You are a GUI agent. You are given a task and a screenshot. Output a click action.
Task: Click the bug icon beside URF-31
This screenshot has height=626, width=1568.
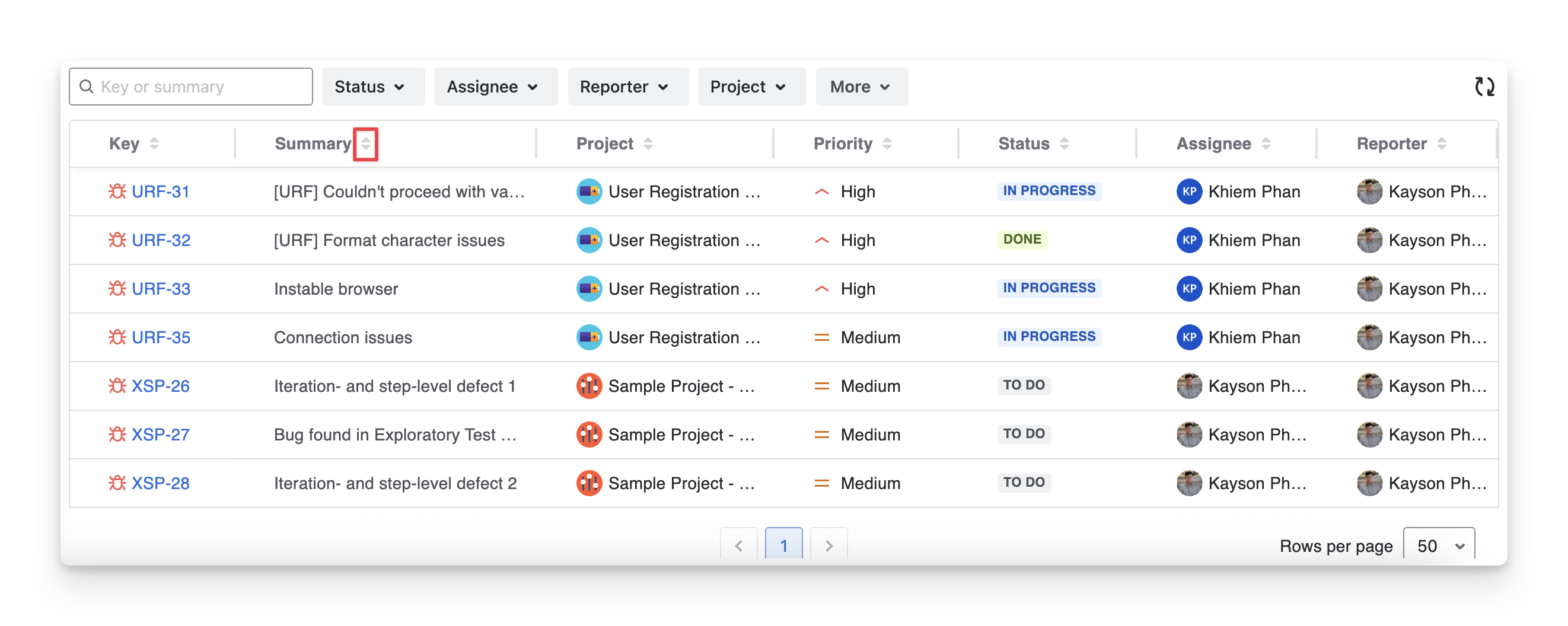click(117, 191)
